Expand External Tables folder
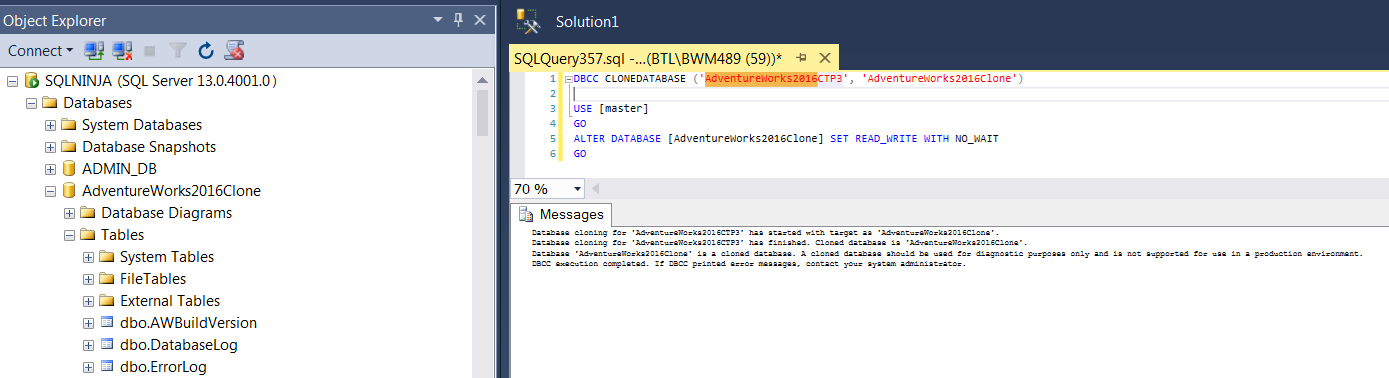 click(x=88, y=301)
